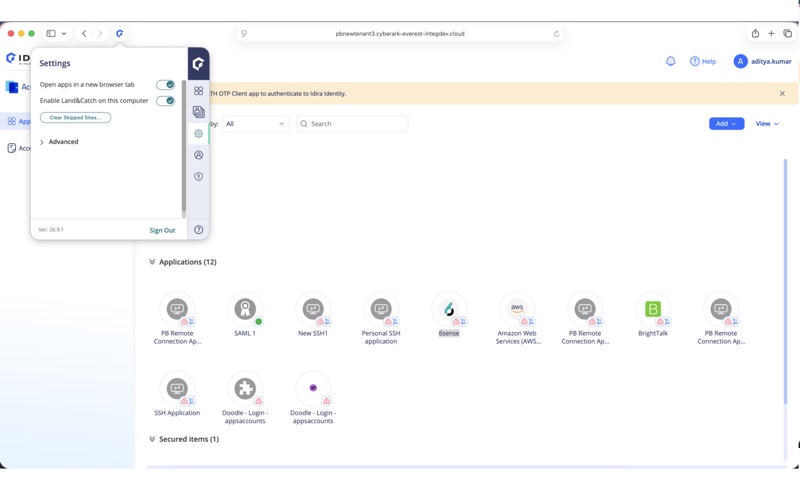The width and height of the screenshot is (800, 500).
Task: Dismiss the OTP notification banner
Action: [x=782, y=93]
